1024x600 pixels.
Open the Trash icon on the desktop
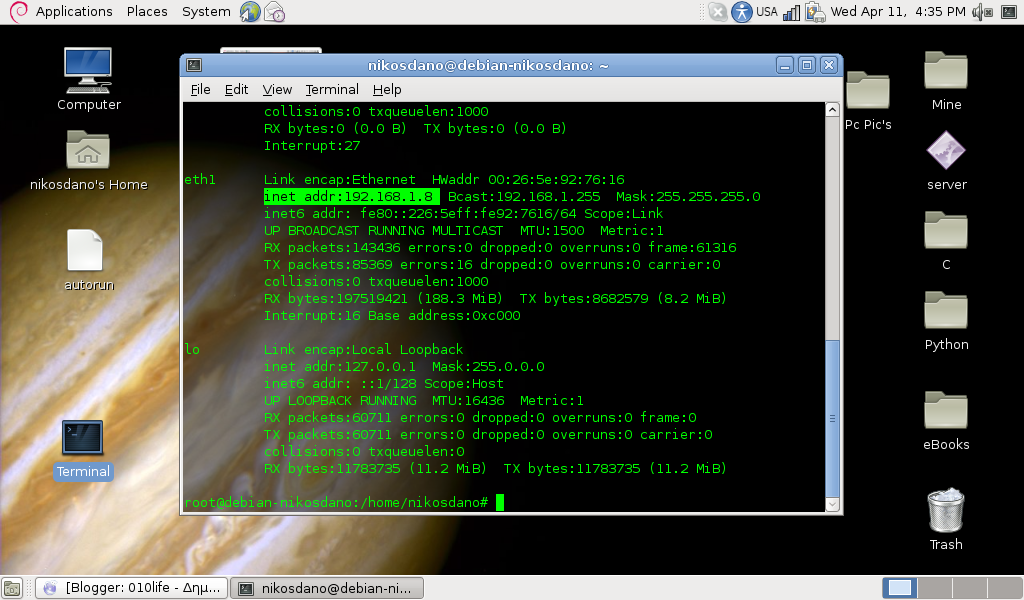946,510
